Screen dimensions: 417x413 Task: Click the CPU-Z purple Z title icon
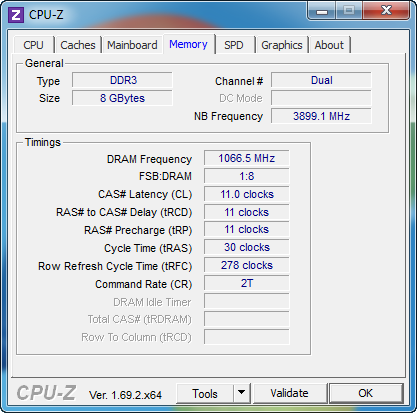(16, 15)
